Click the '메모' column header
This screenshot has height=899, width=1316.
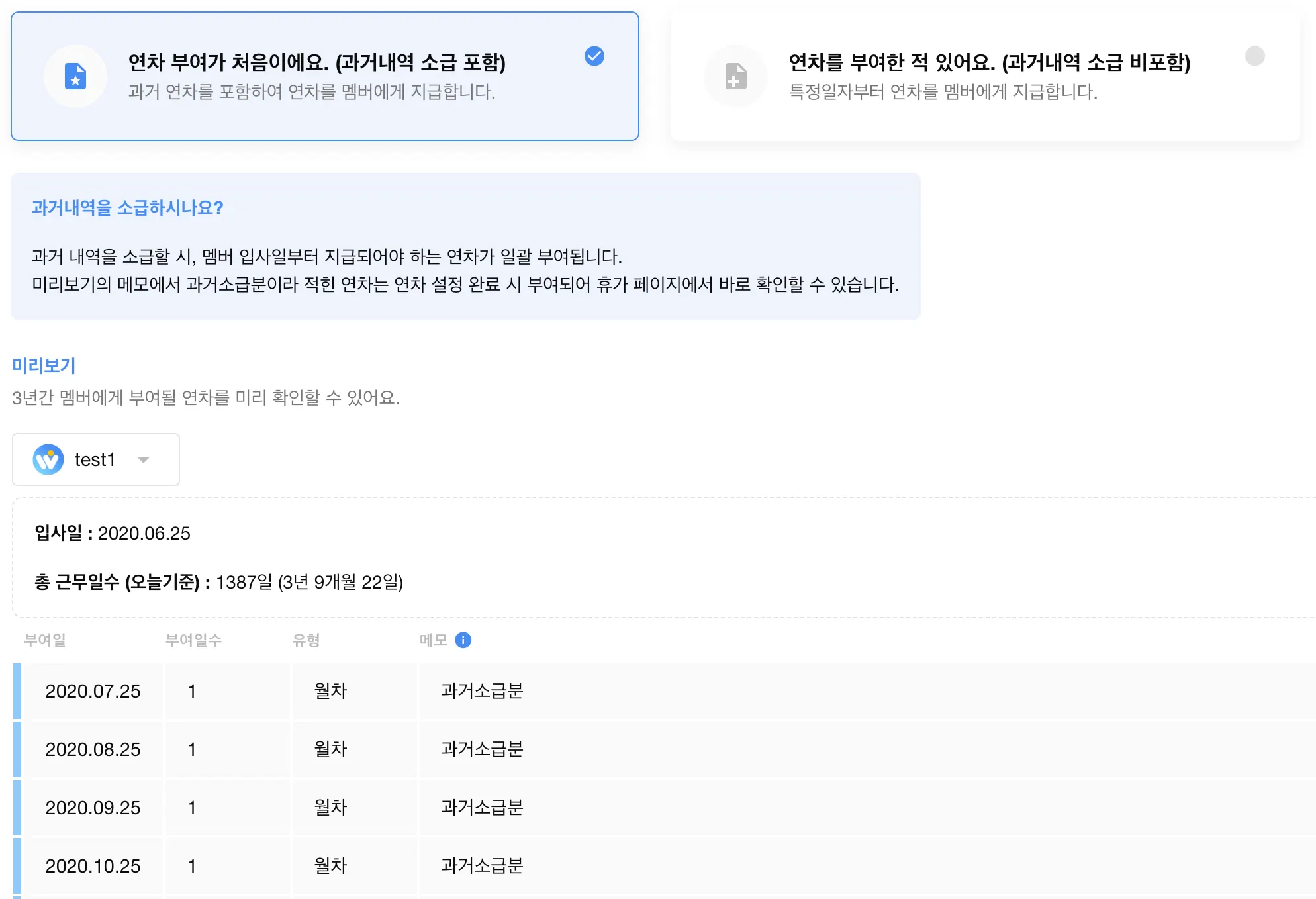433,640
